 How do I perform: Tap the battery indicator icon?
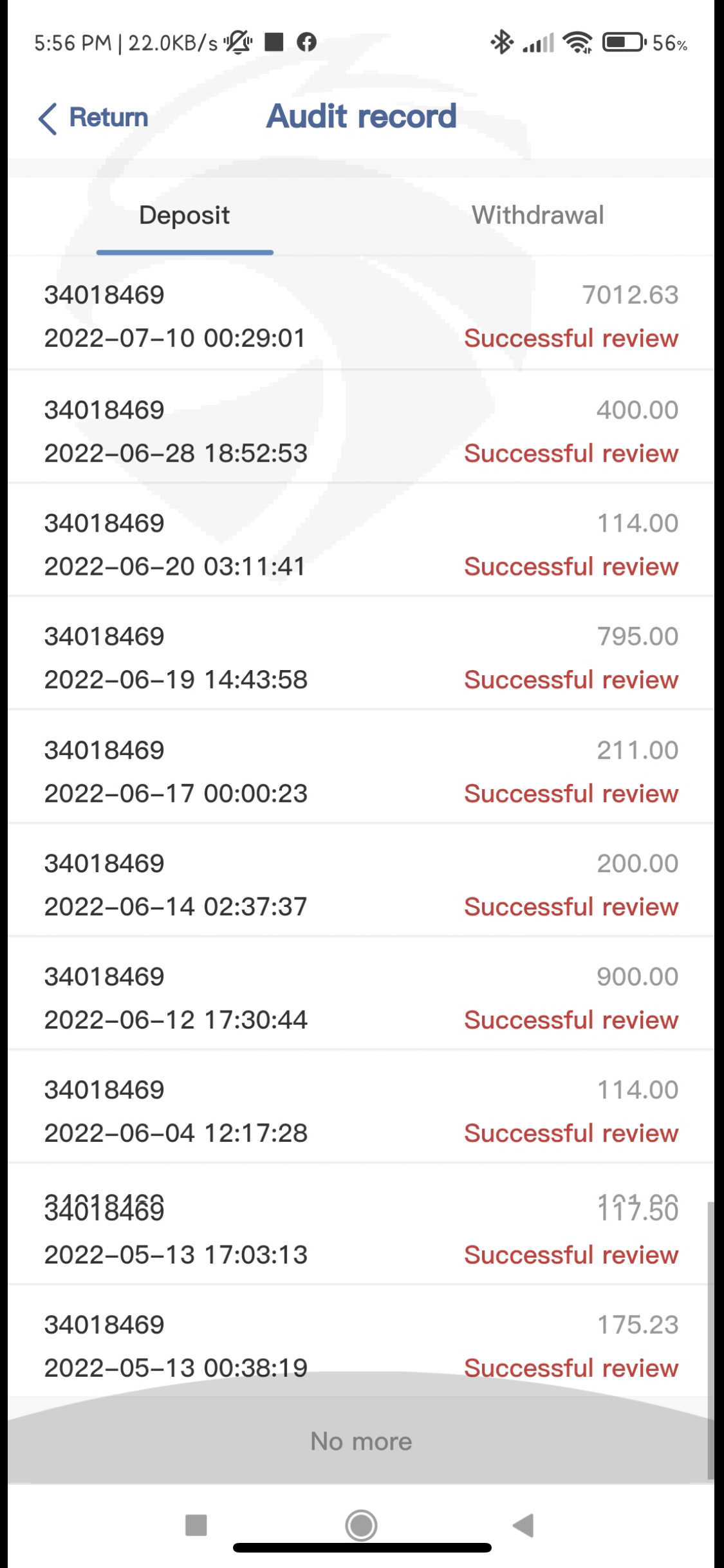point(622,42)
